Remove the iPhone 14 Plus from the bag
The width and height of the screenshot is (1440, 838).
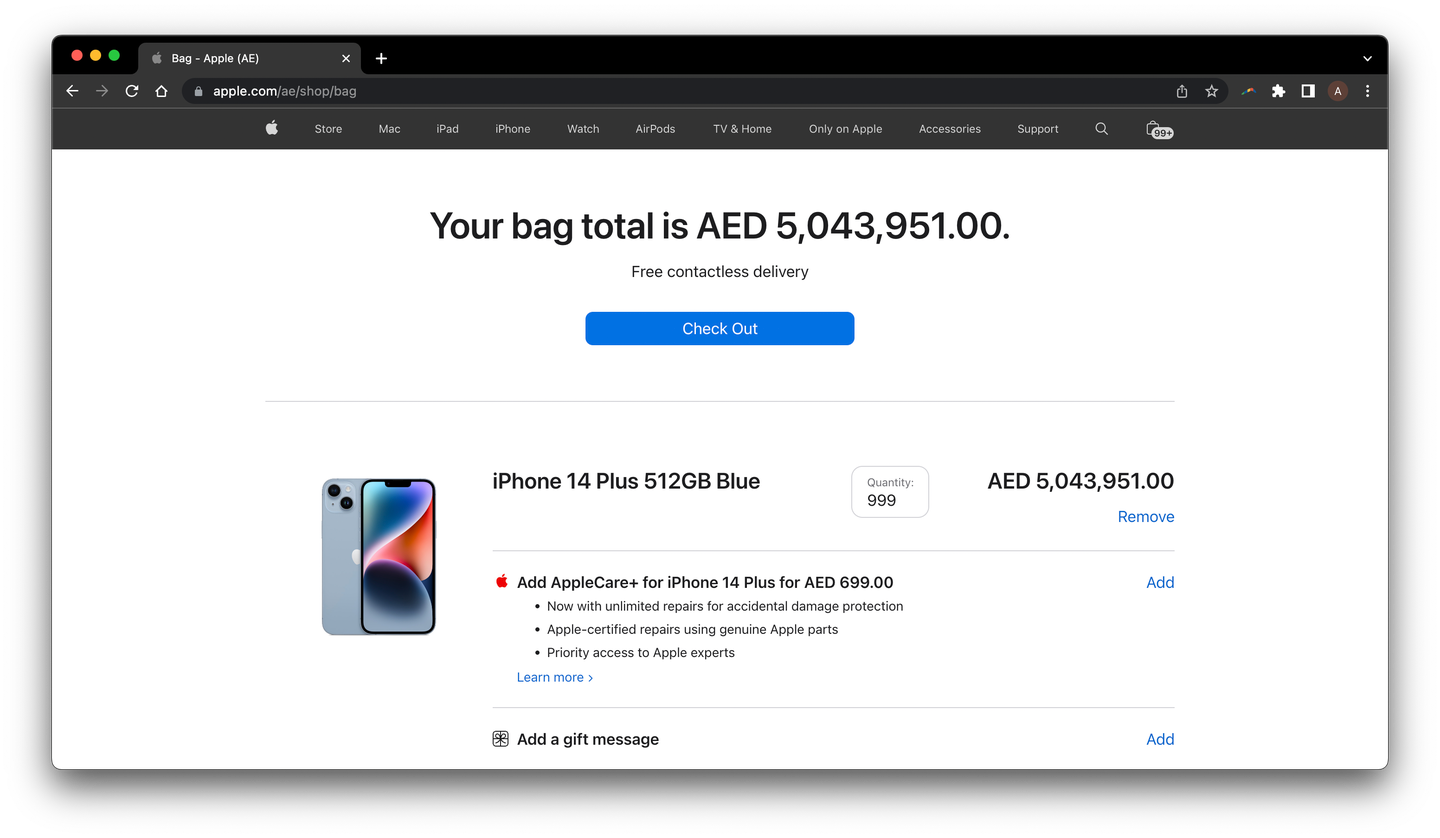(x=1146, y=517)
